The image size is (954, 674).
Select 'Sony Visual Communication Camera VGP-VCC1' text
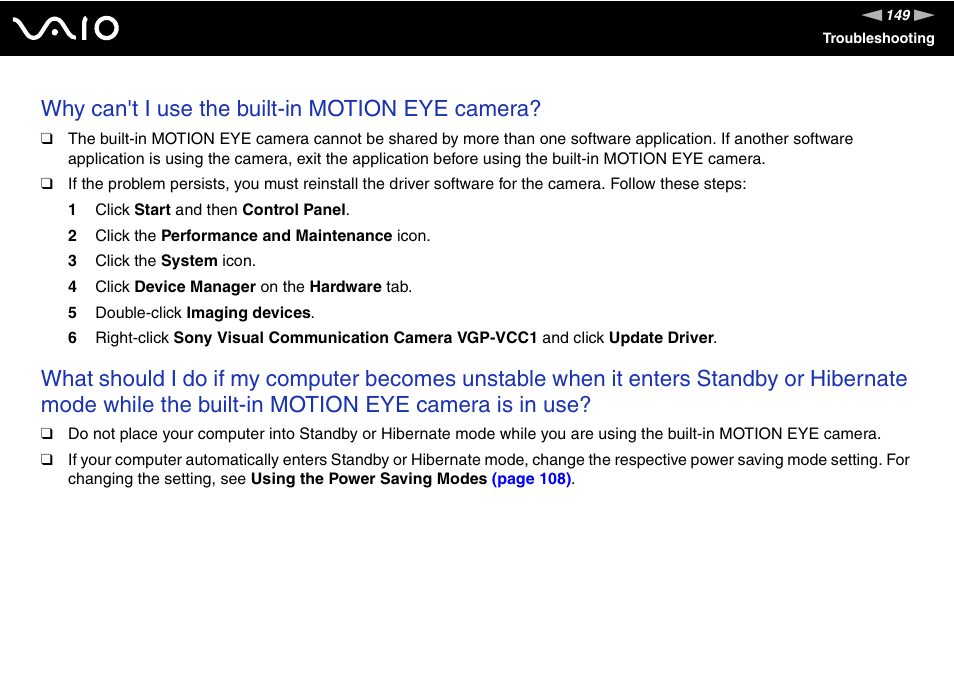point(355,338)
